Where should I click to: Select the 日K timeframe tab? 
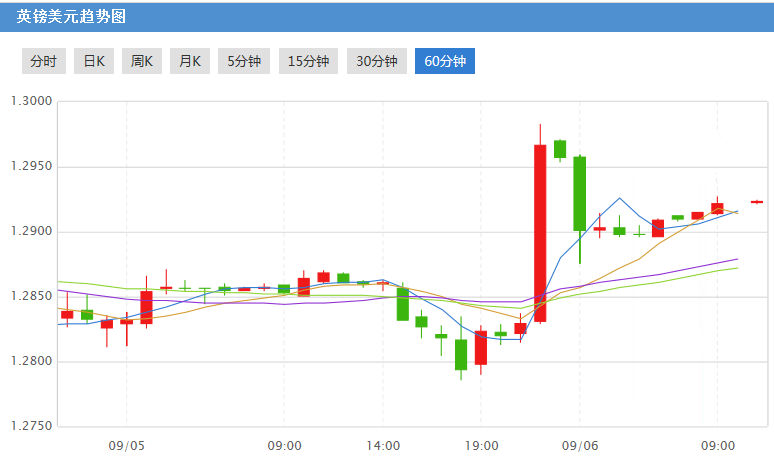point(94,61)
